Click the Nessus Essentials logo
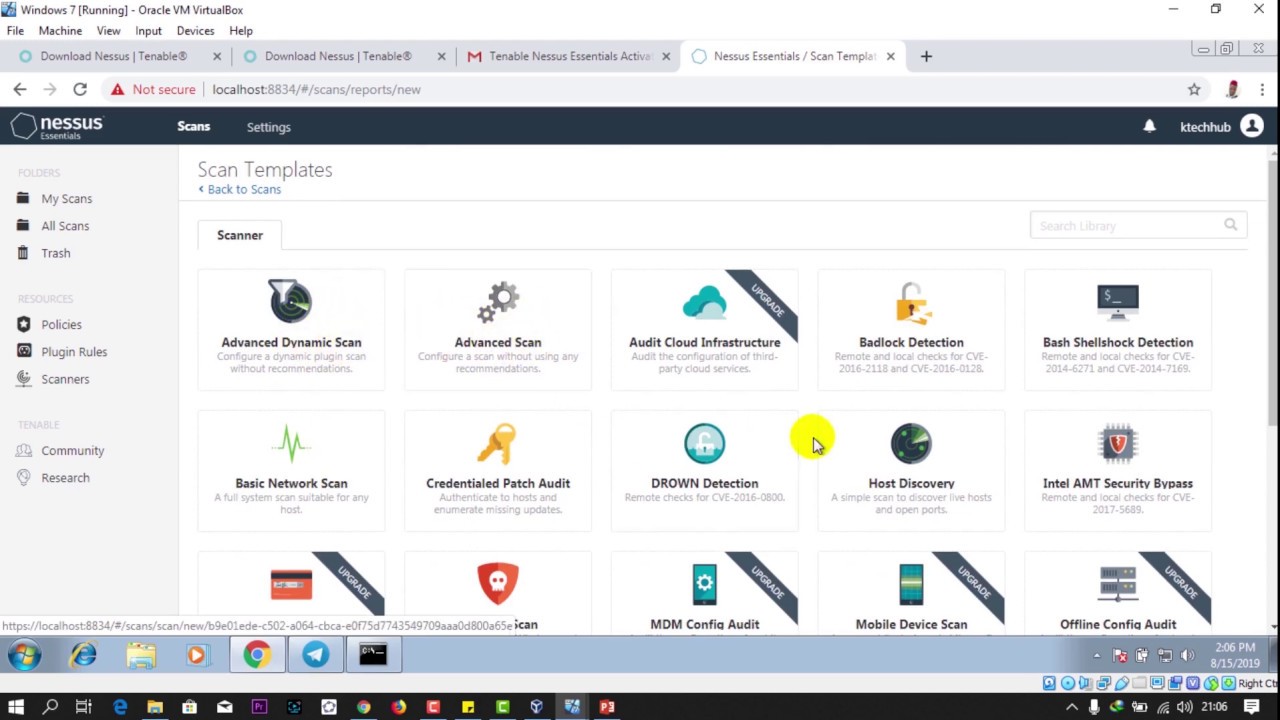 [57, 126]
